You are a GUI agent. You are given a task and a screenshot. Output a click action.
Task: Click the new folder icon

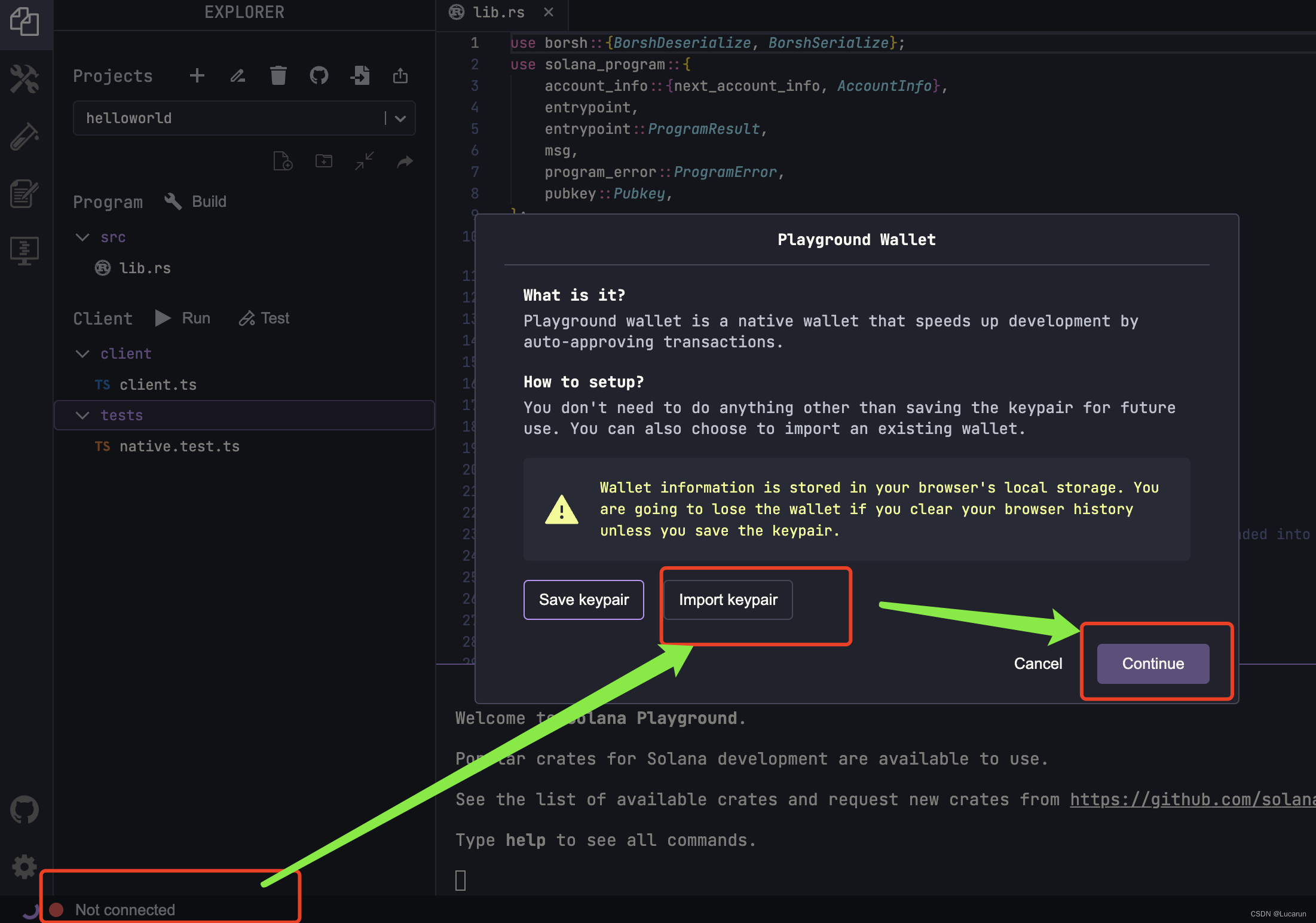[323, 161]
